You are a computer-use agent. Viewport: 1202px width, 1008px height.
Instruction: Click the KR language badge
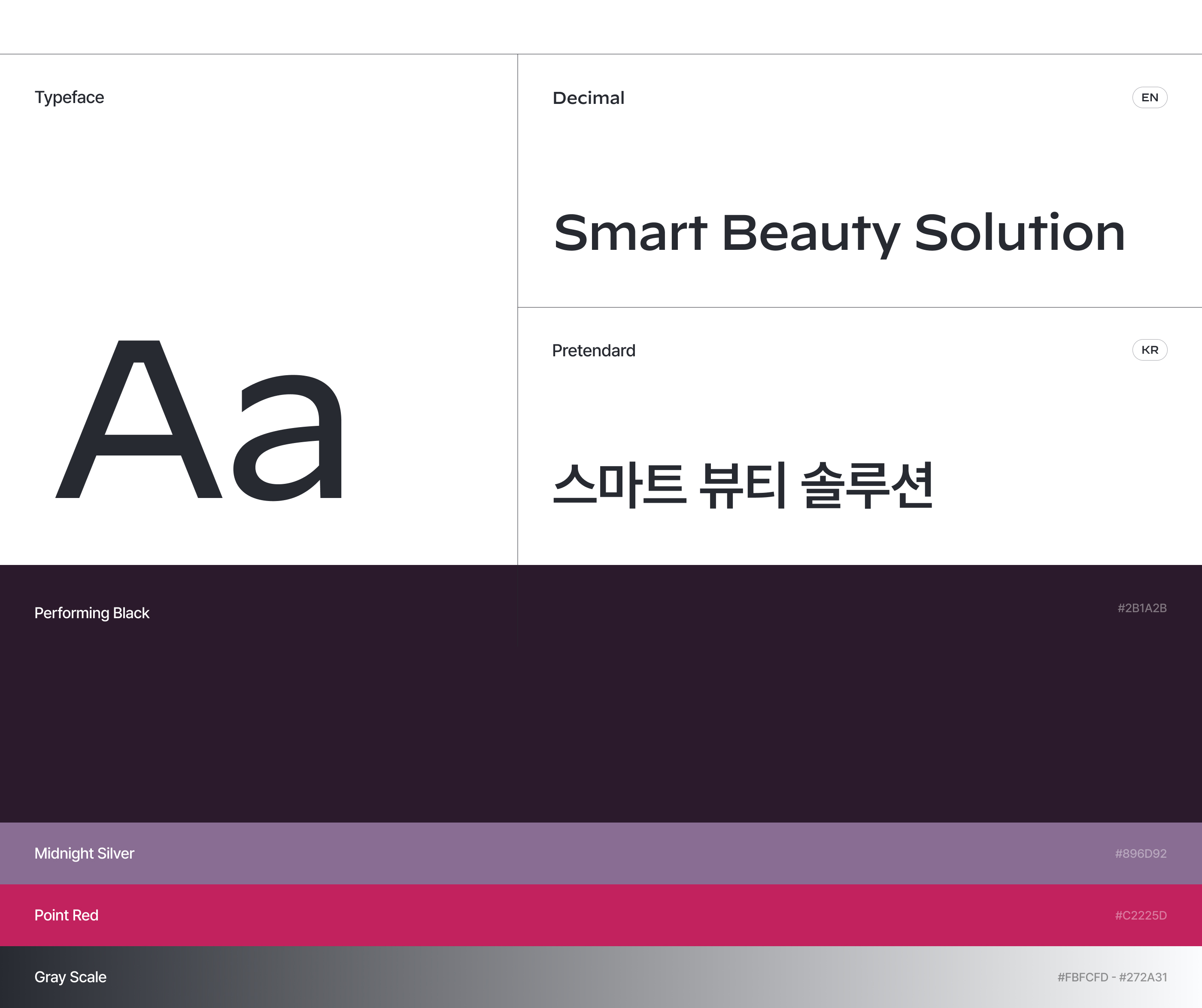pyautogui.click(x=1149, y=350)
